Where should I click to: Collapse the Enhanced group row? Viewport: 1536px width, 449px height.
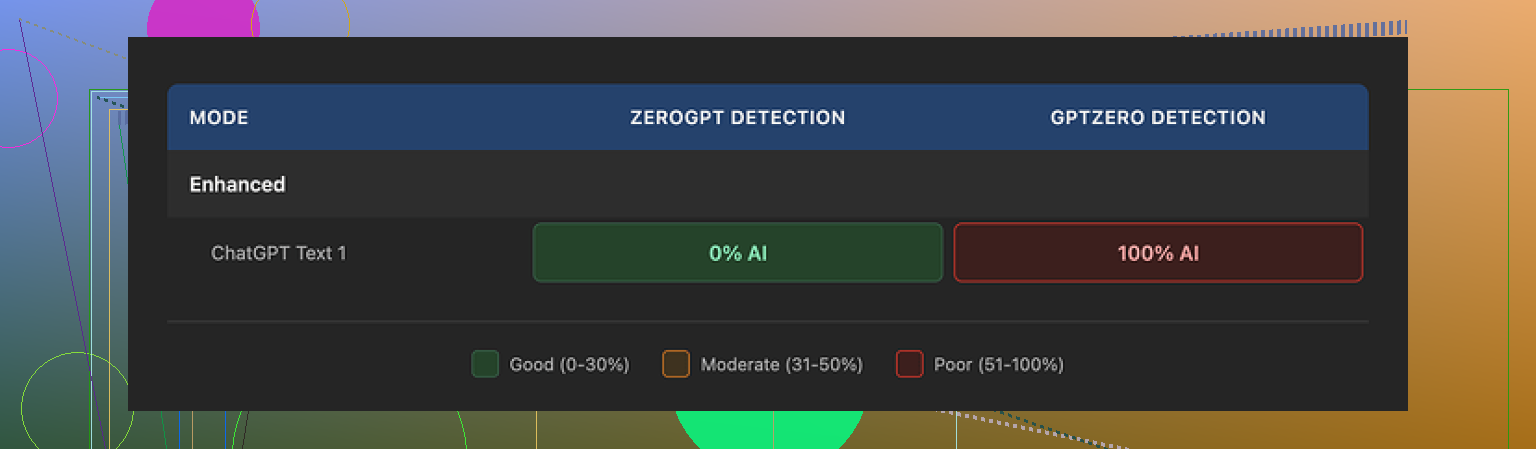pos(237,185)
